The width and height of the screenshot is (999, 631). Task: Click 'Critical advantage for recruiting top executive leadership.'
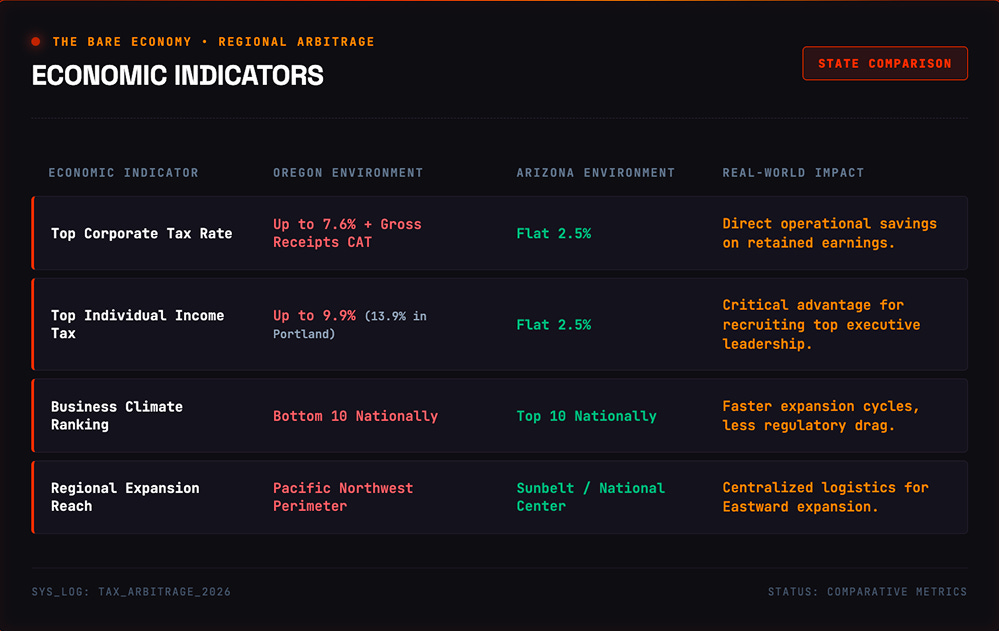[x=821, y=324]
